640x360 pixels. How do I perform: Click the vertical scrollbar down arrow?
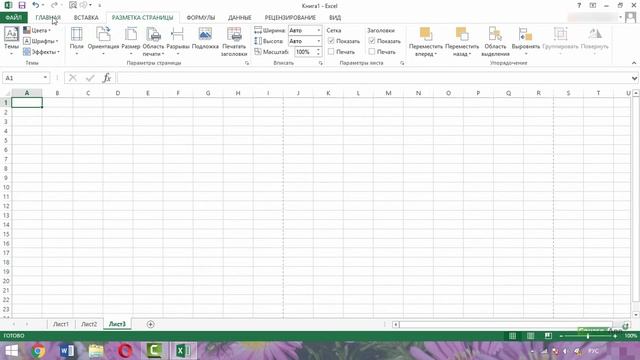click(x=636, y=315)
